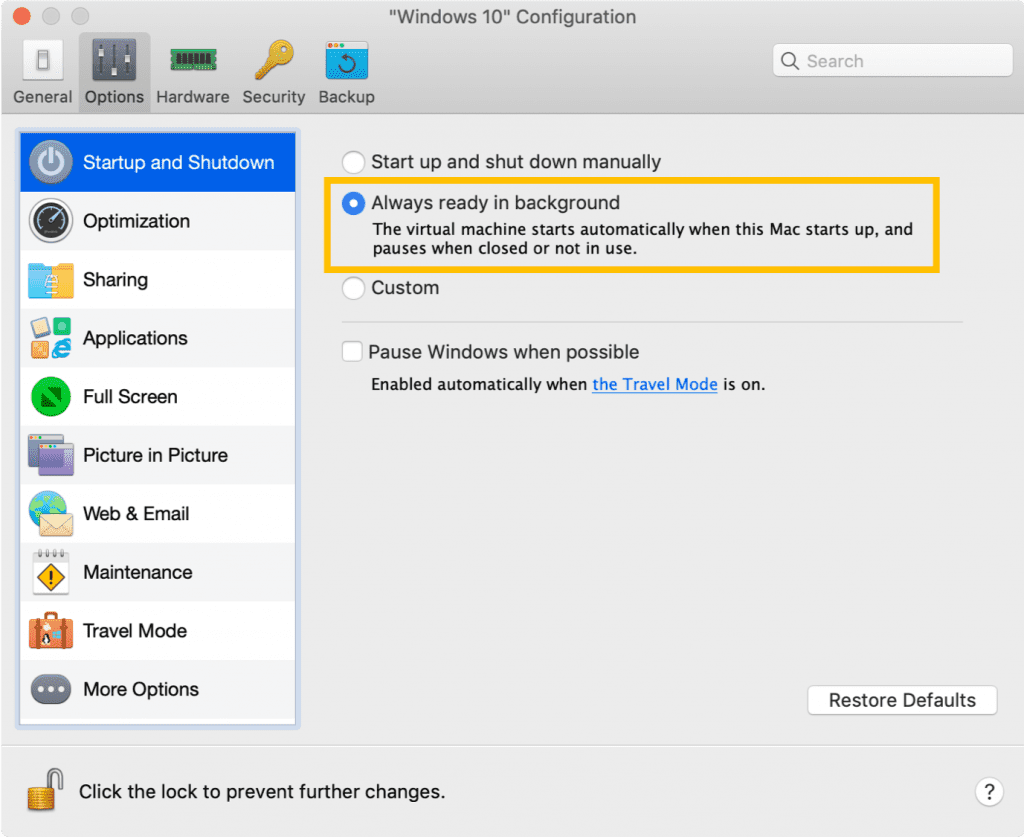Click the Restore Defaults button
1024x837 pixels.
point(901,700)
